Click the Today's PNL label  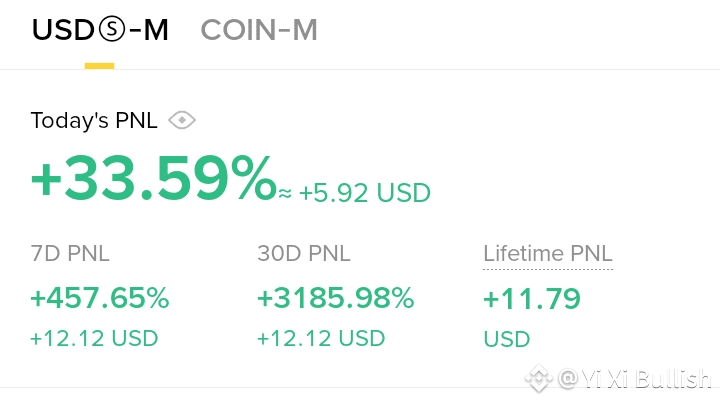94,121
